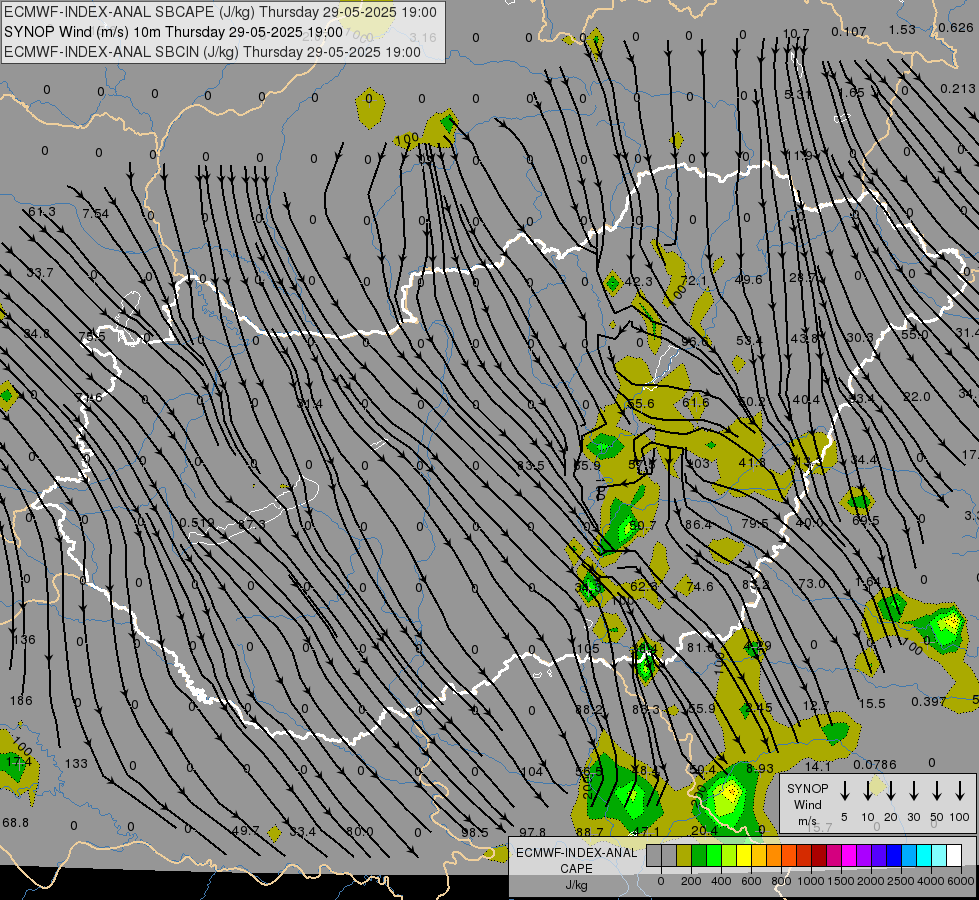Click the map value 98.5

[475, 833]
